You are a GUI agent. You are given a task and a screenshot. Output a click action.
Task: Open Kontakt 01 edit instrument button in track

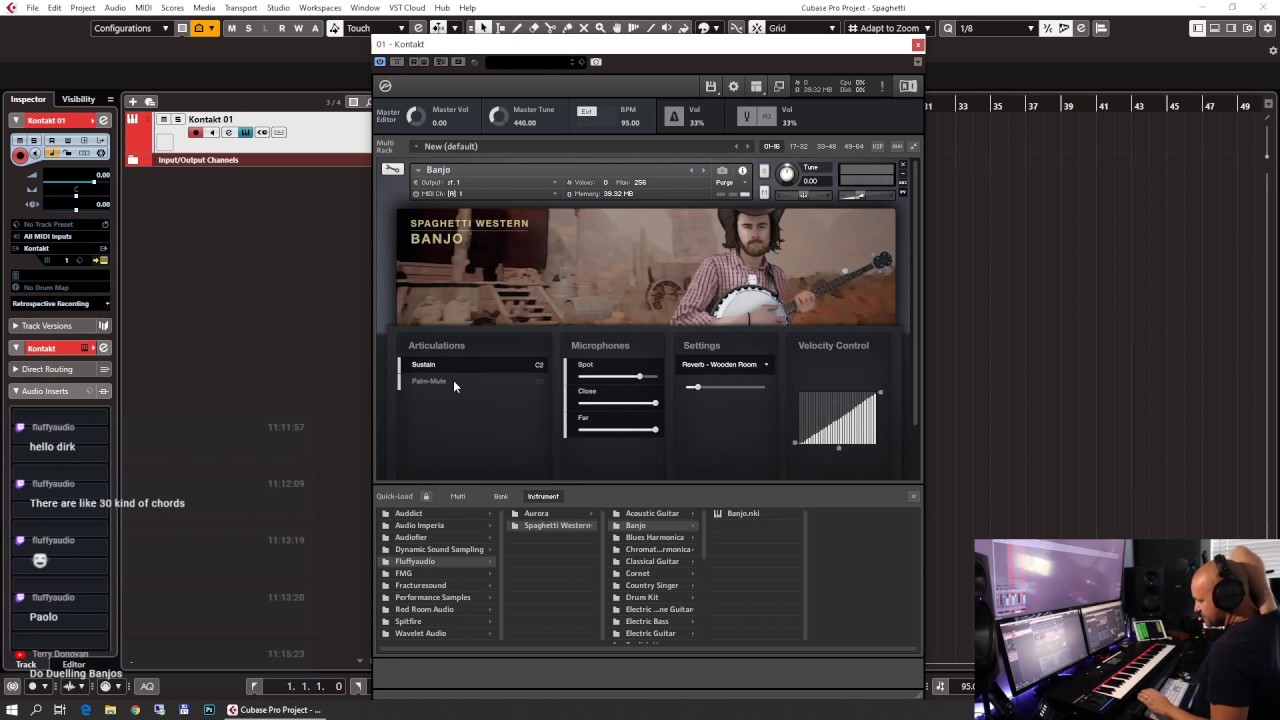228,133
